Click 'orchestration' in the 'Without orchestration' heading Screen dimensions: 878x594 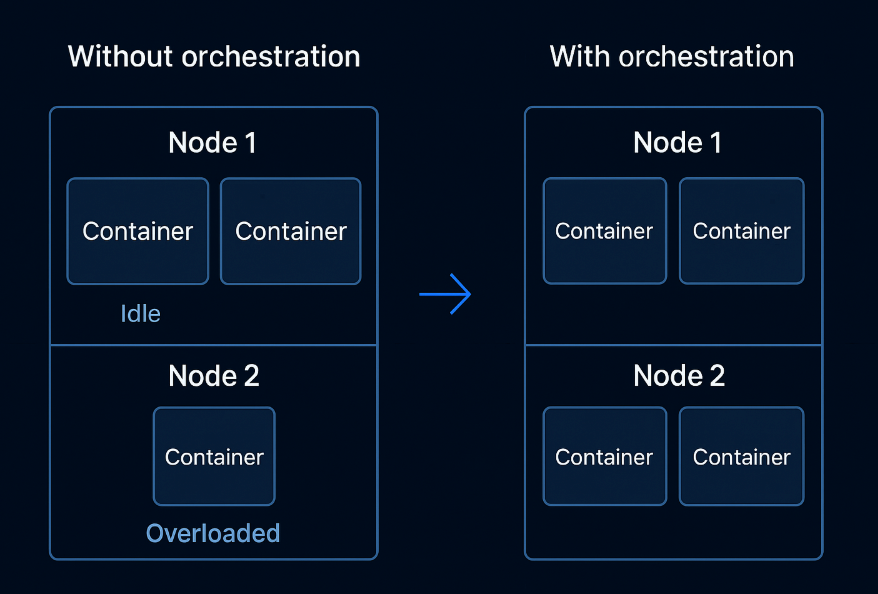(270, 56)
